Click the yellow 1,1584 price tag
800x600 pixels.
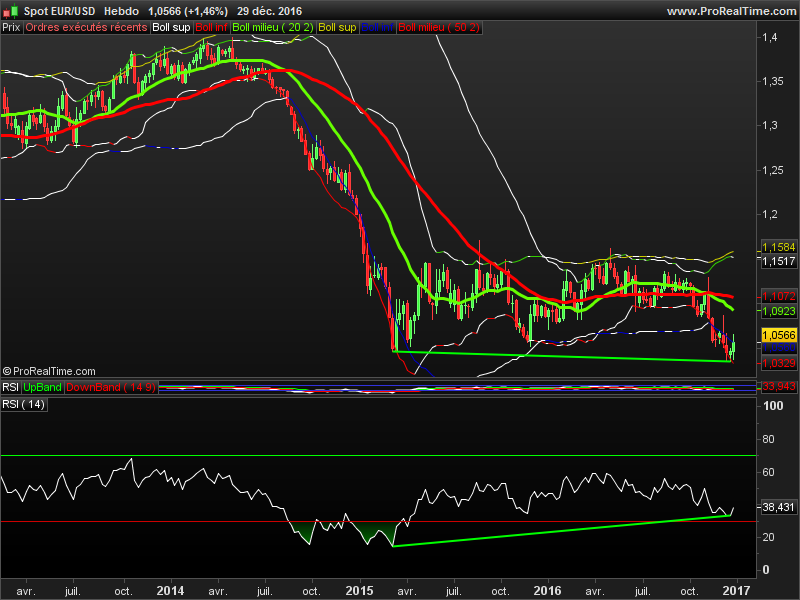pyautogui.click(x=779, y=247)
